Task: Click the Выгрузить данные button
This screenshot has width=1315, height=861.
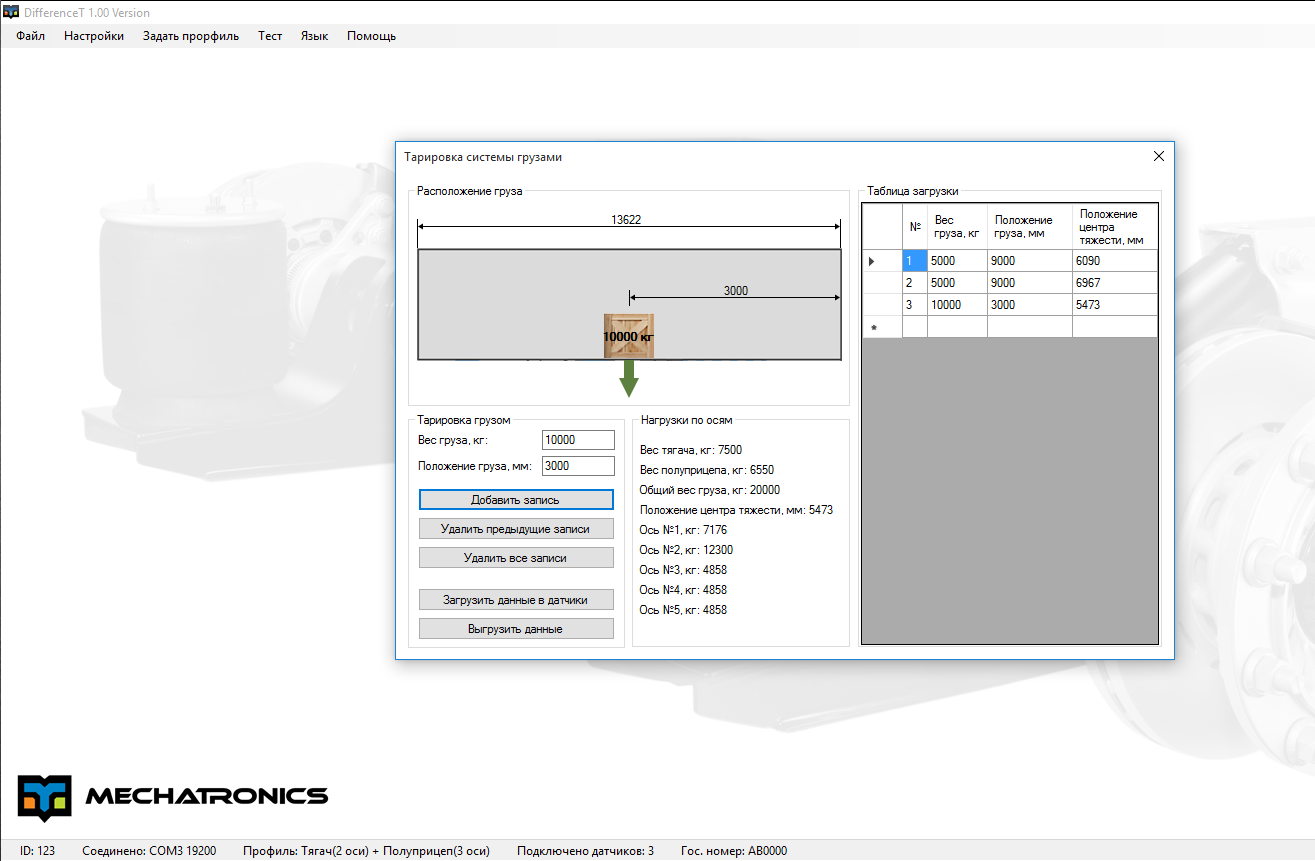Action: coord(515,629)
